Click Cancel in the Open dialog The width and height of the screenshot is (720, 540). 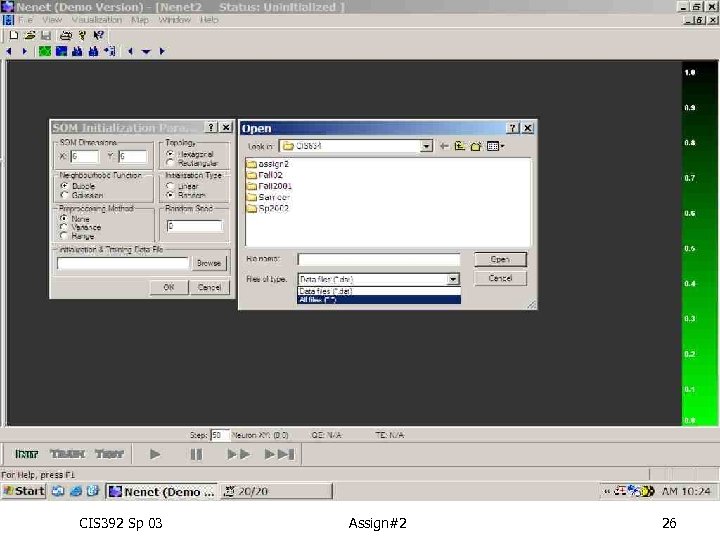click(x=500, y=278)
